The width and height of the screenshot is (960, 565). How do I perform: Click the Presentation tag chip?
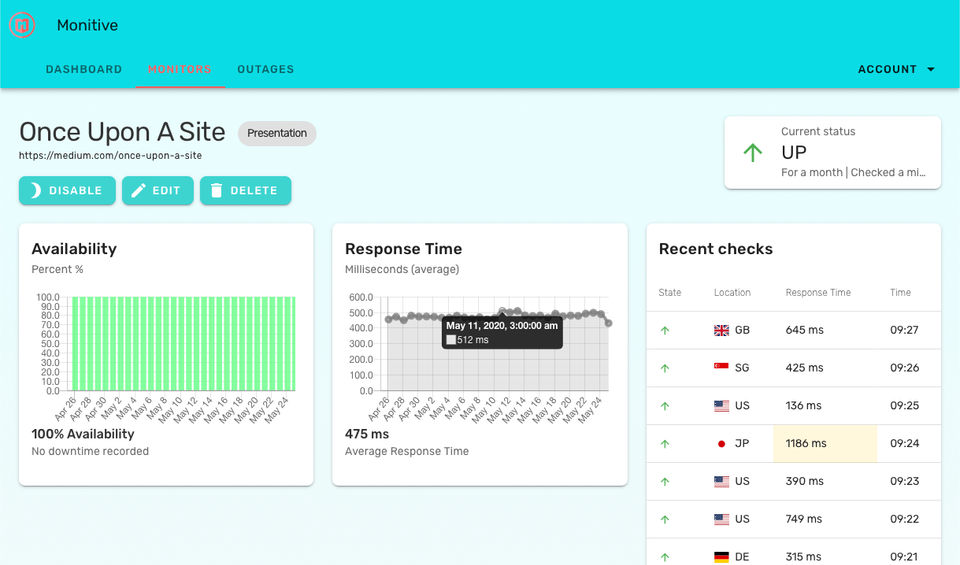tap(277, 133)
